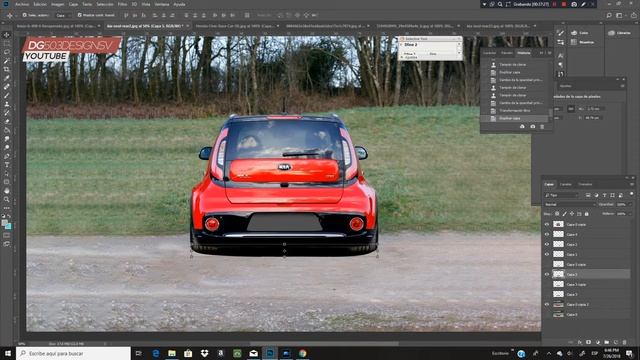Hide the Capa 4 layer
Image resolution: width=640 pixels, height=360 pixels.
pyautogui.click(x=547, y=234)
